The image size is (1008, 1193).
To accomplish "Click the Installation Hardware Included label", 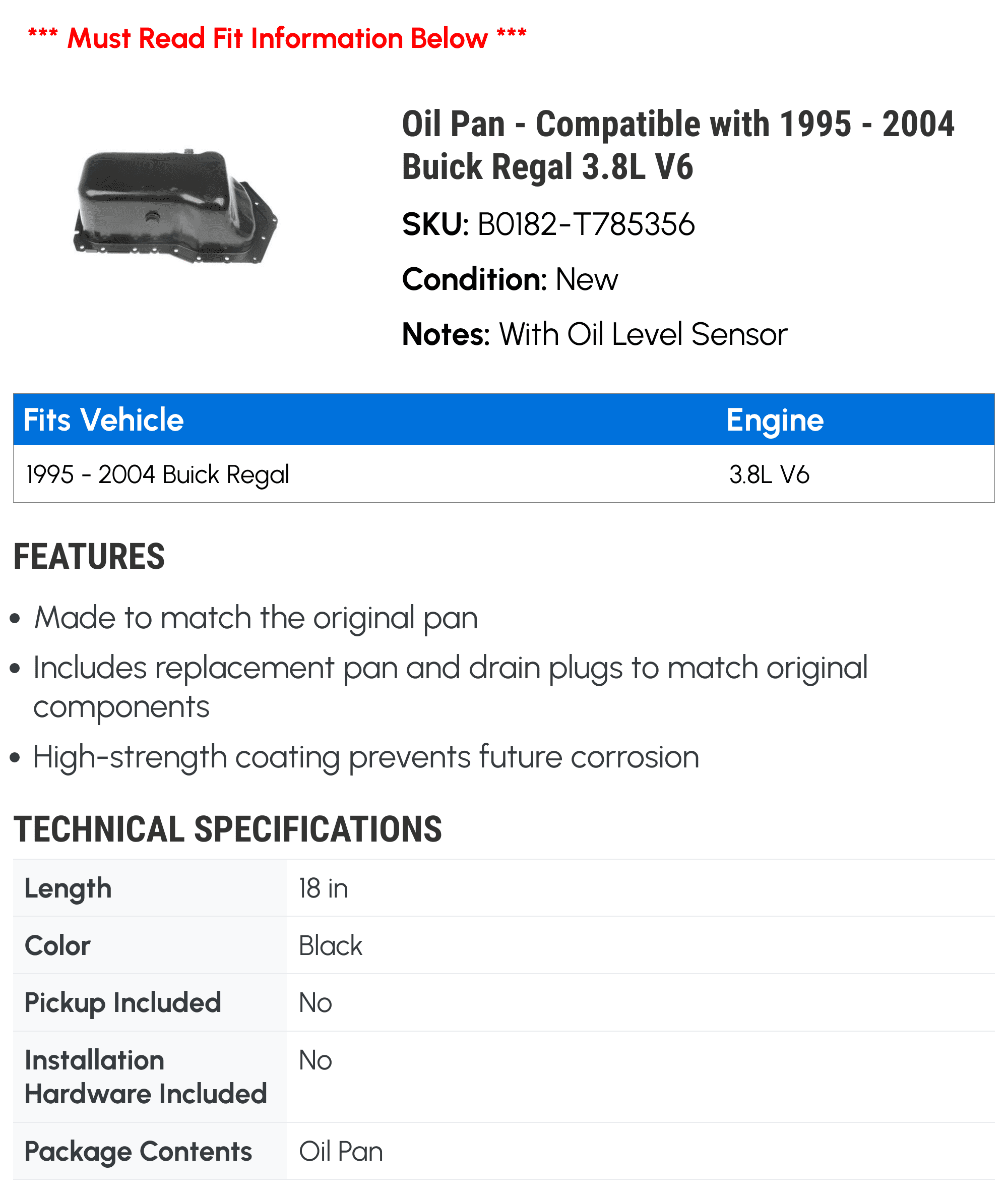I will pos(146,1077).
